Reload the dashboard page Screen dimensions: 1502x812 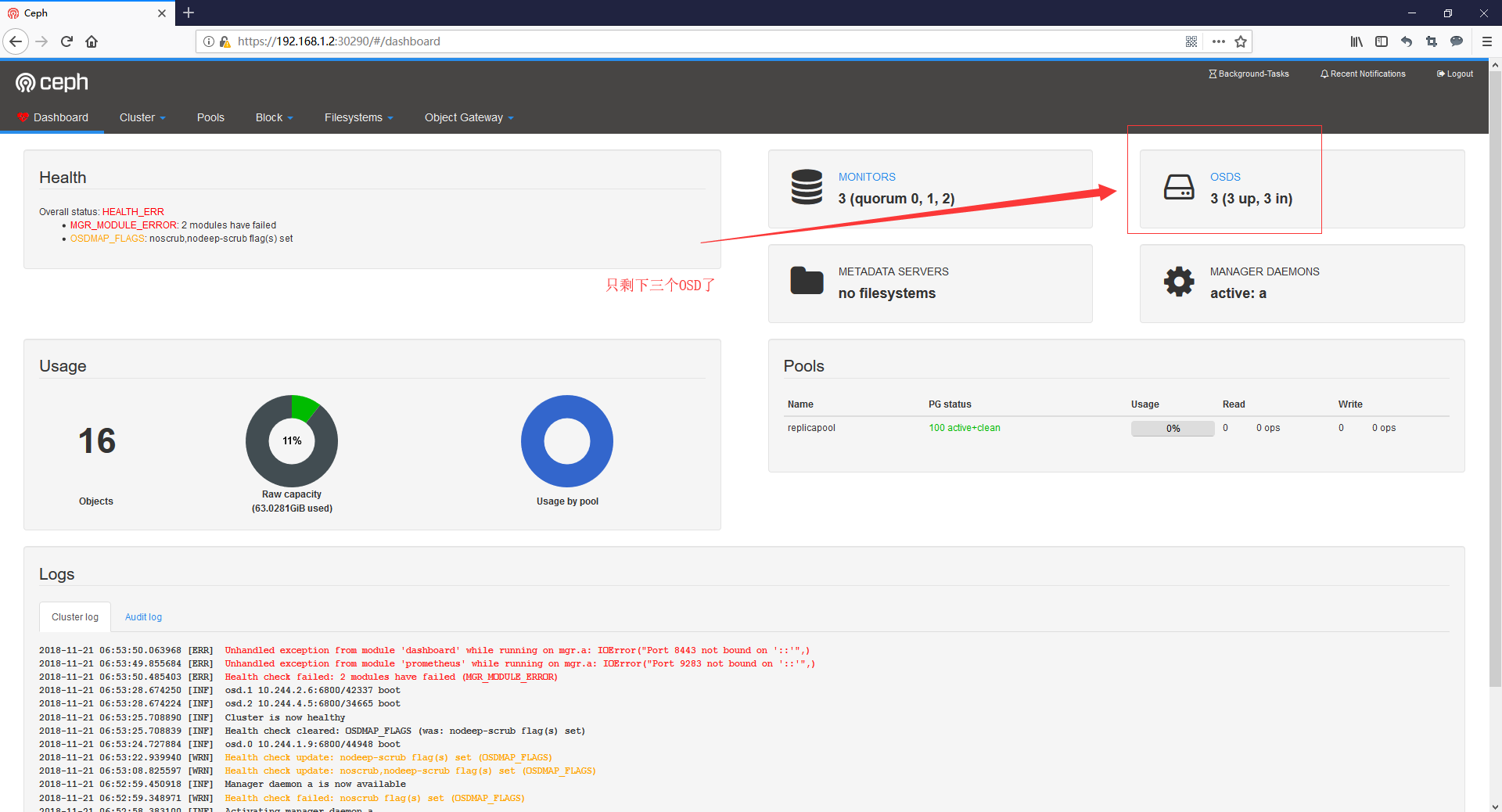click(x=66, y=41)
